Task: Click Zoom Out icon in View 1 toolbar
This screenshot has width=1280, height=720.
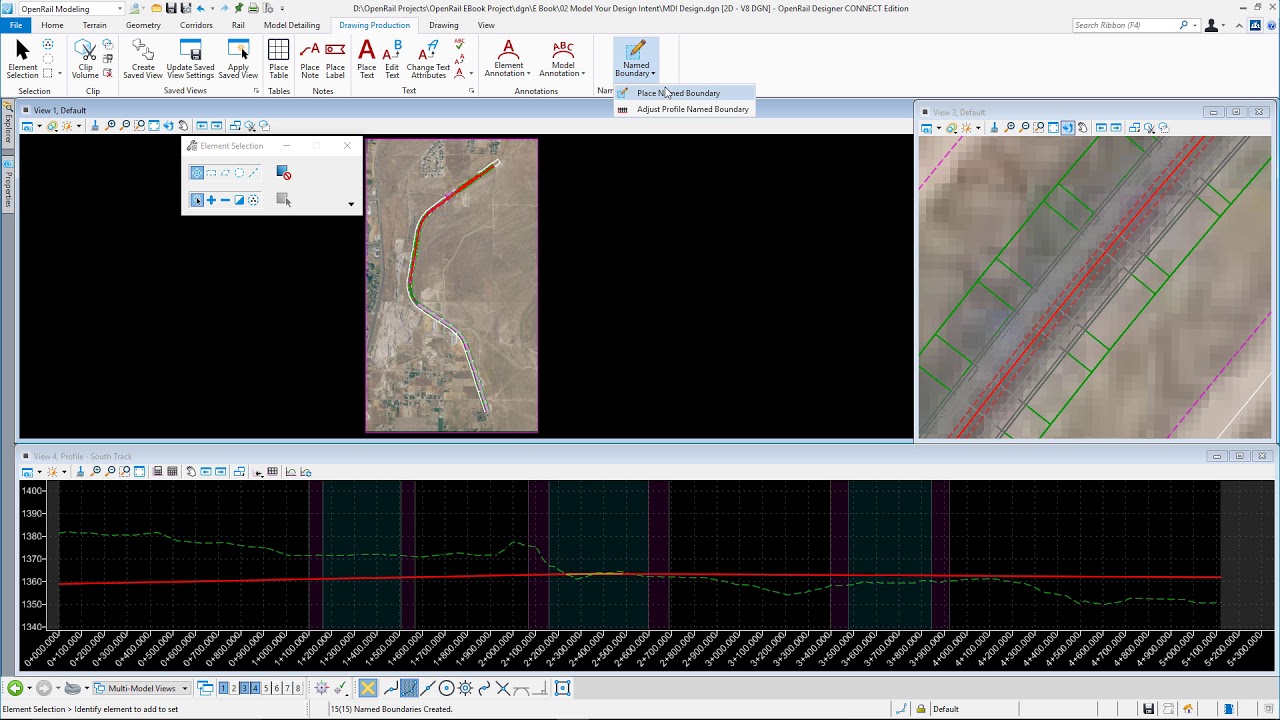Action: pos(125,126)
